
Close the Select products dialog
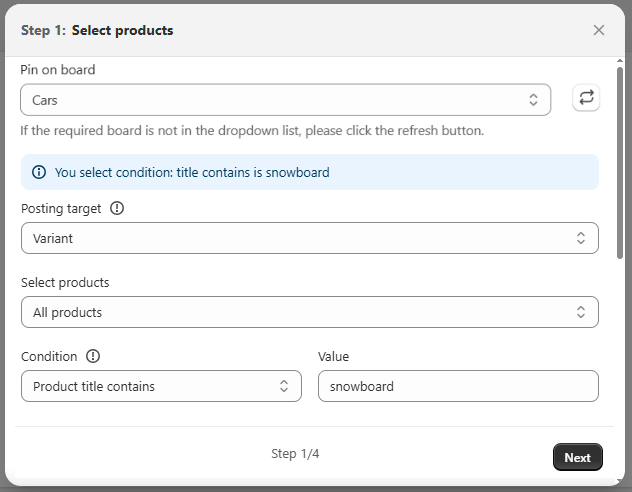click(599, 30)
